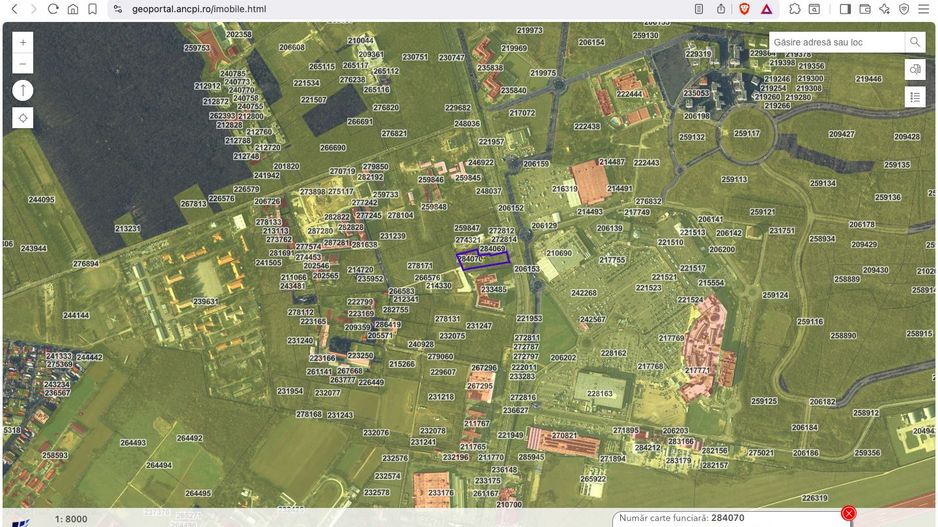Click parcel label 209427
Viewport: 938px width, 527px height.
842,135
